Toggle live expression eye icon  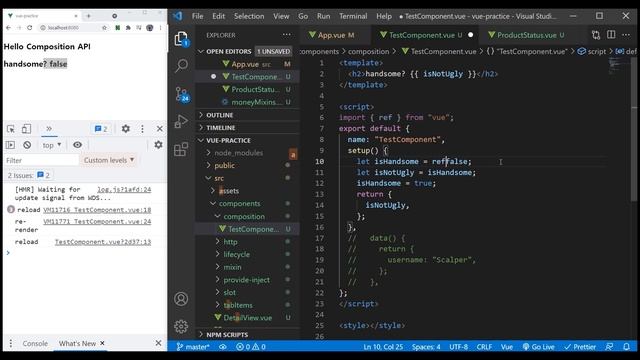tap(78, 145)
